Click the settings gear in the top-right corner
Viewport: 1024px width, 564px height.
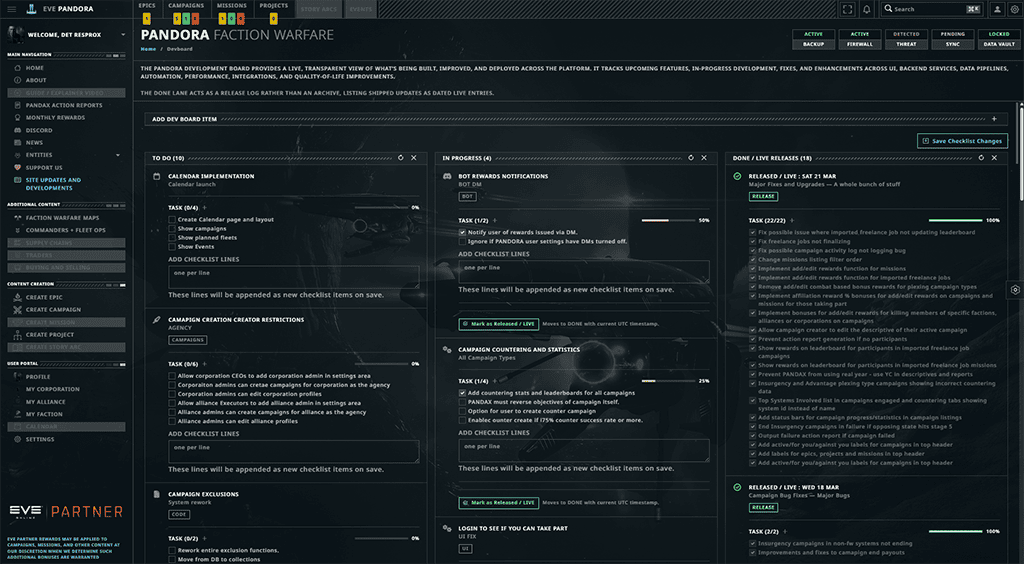[x=1015, y=9]
